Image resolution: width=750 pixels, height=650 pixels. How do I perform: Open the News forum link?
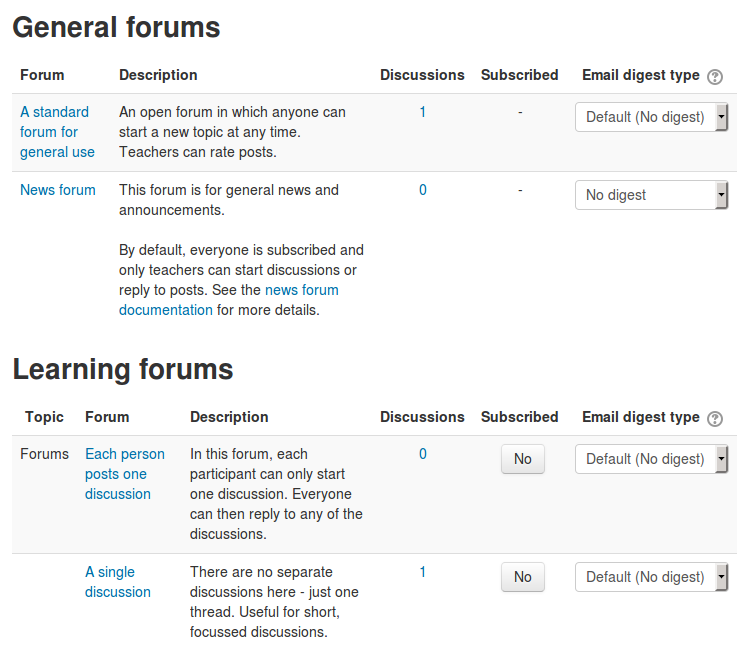click(x=58, y=190)
